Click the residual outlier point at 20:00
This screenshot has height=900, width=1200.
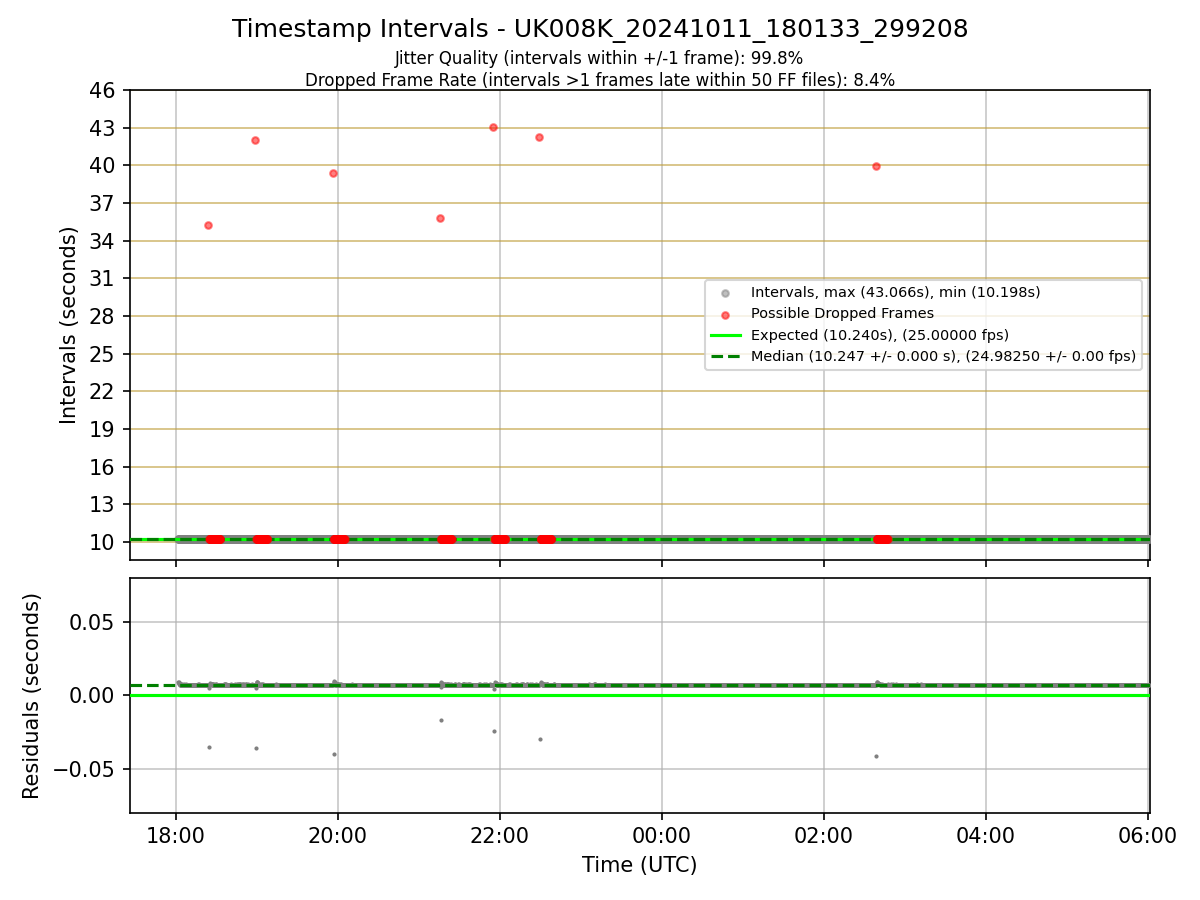334,754
